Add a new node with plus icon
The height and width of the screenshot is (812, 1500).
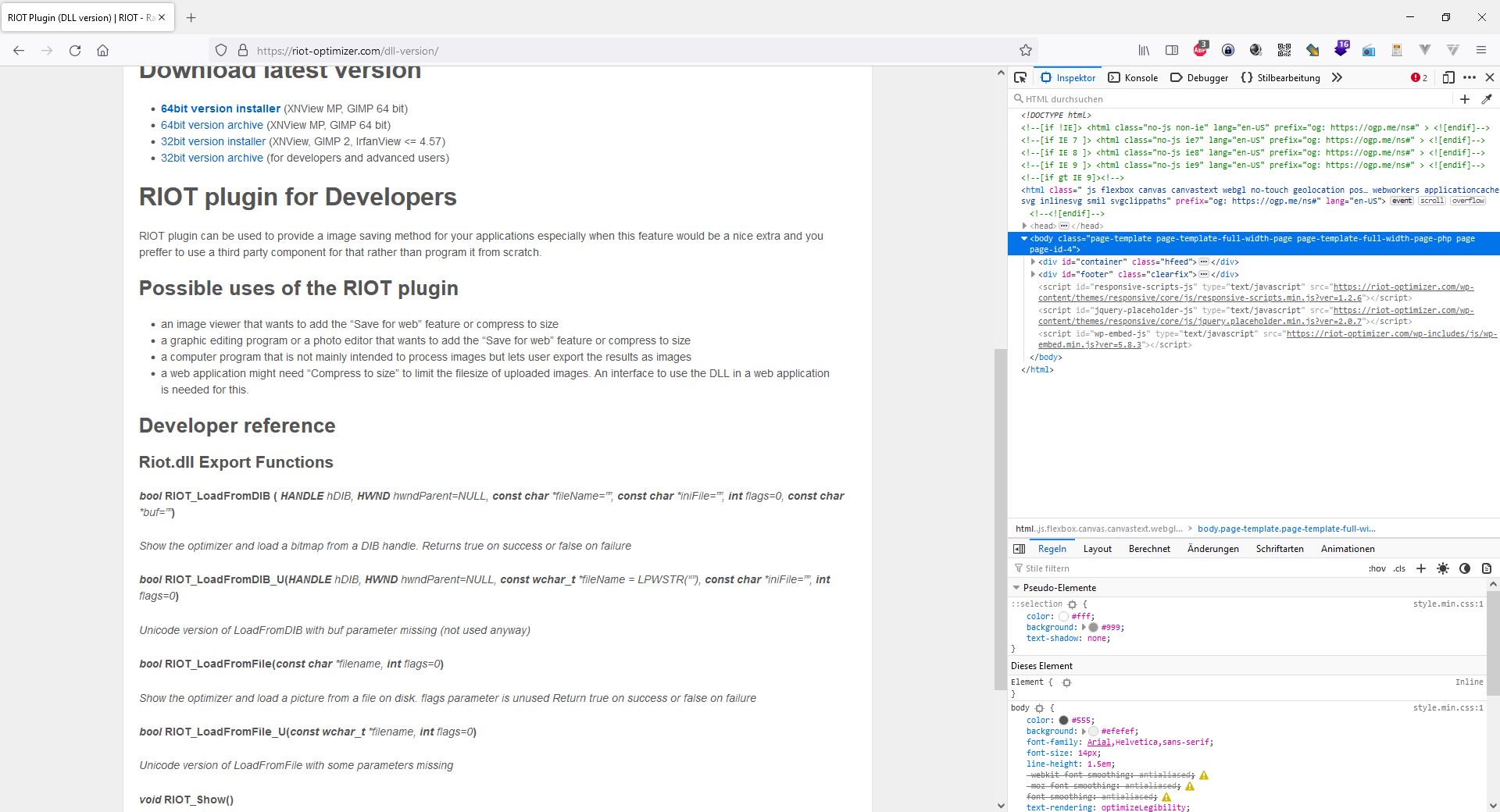coord(1465,99)
